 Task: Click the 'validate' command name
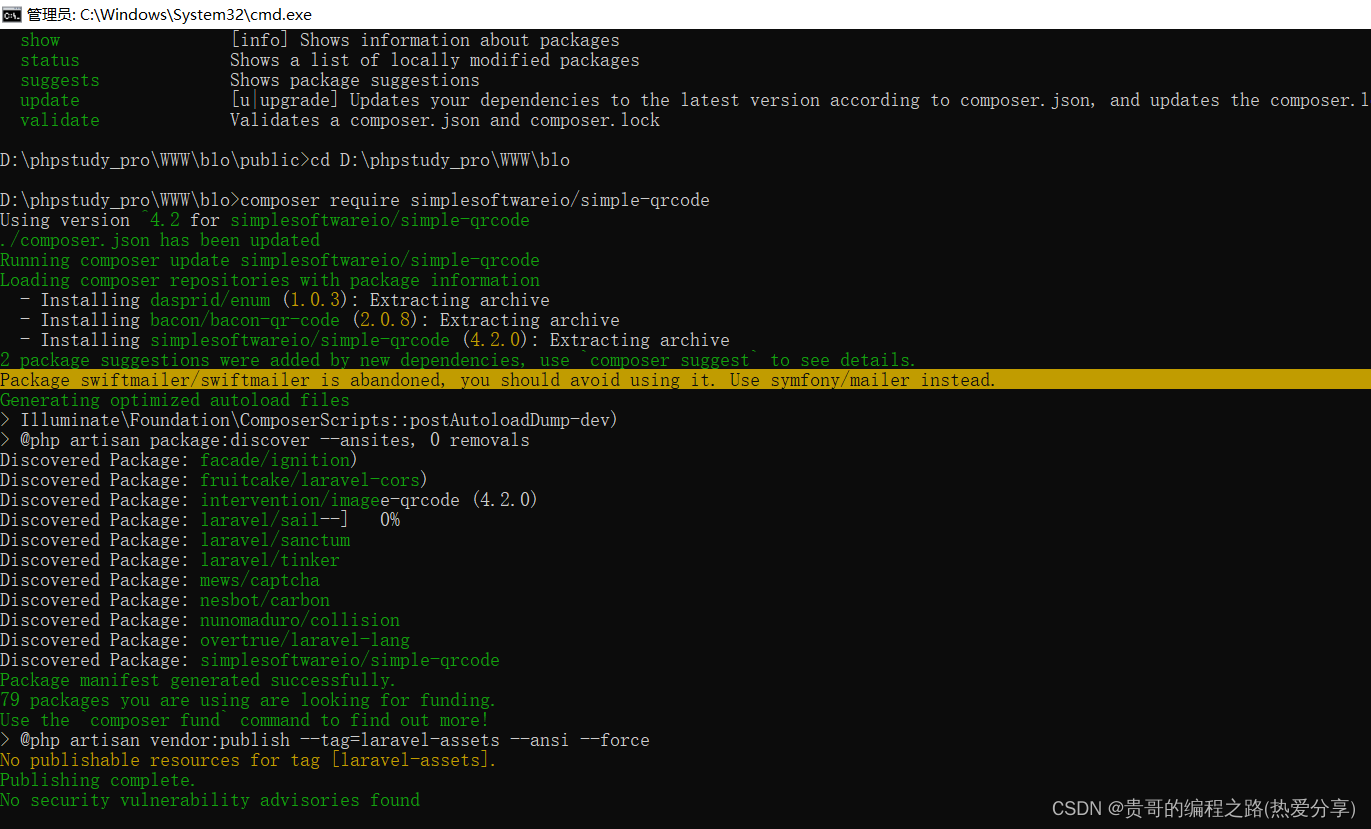click(x=60, y=120)
